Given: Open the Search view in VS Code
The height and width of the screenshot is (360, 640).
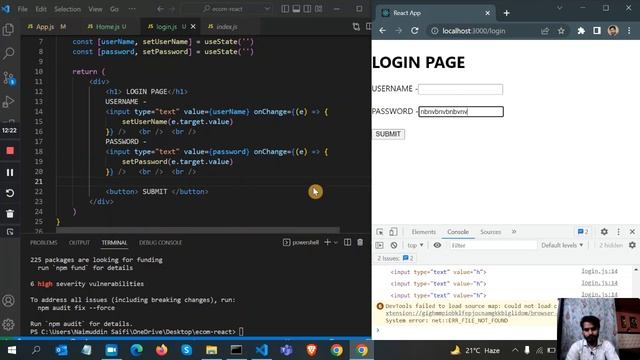Looking at the screenshot, I should tap(8, 53).
